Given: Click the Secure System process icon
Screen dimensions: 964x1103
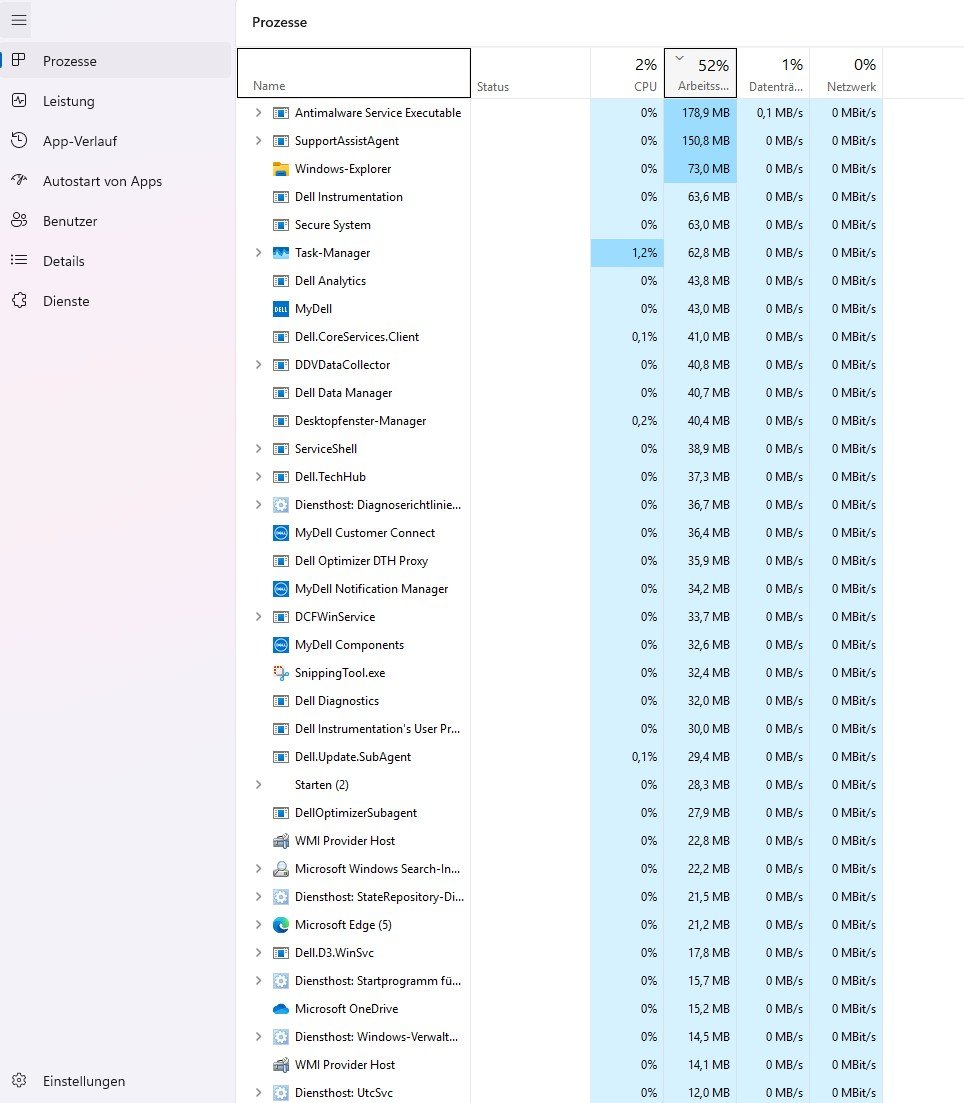Looking at the screenshot, I should 281,225.
